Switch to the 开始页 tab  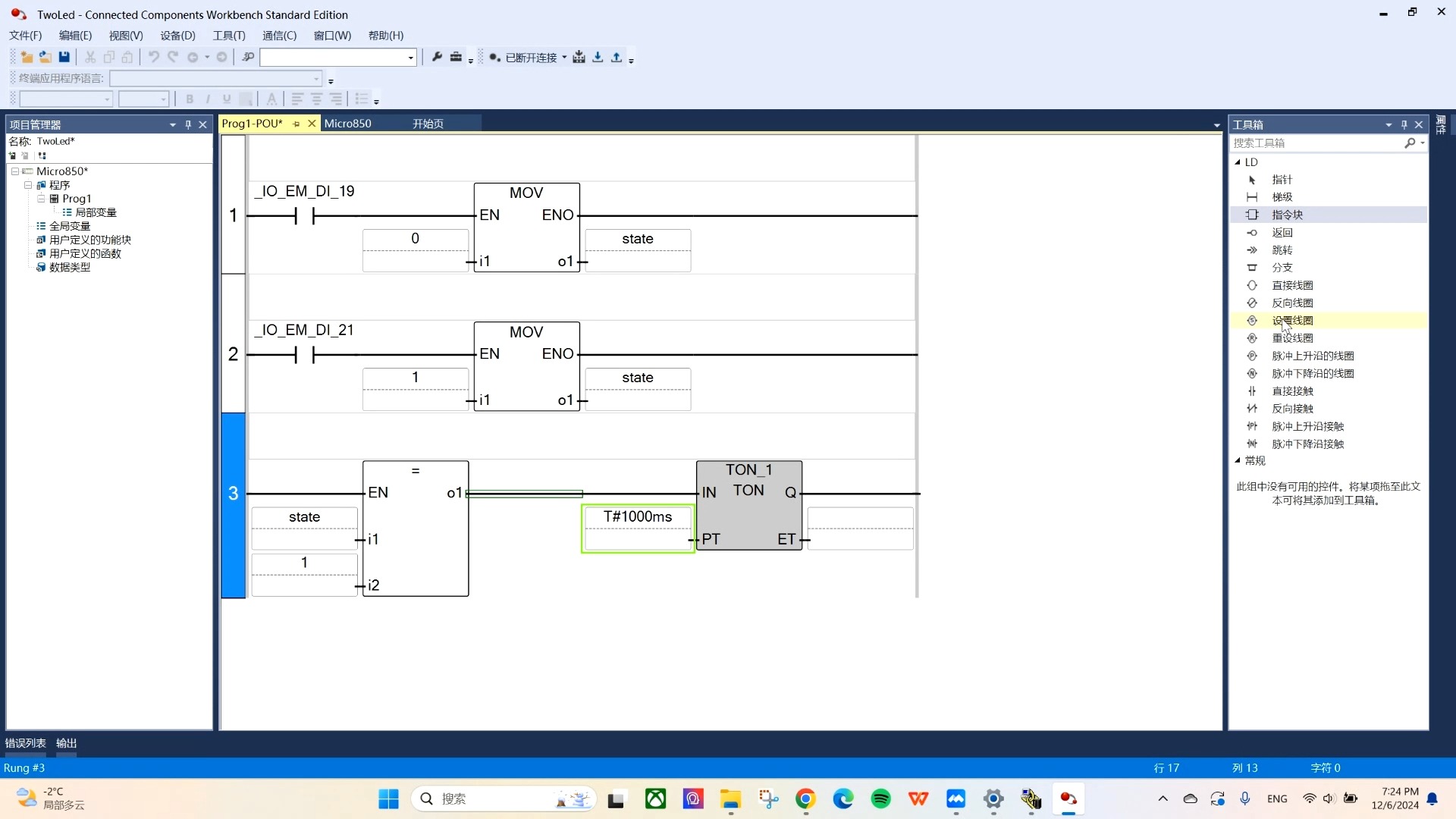428,124
